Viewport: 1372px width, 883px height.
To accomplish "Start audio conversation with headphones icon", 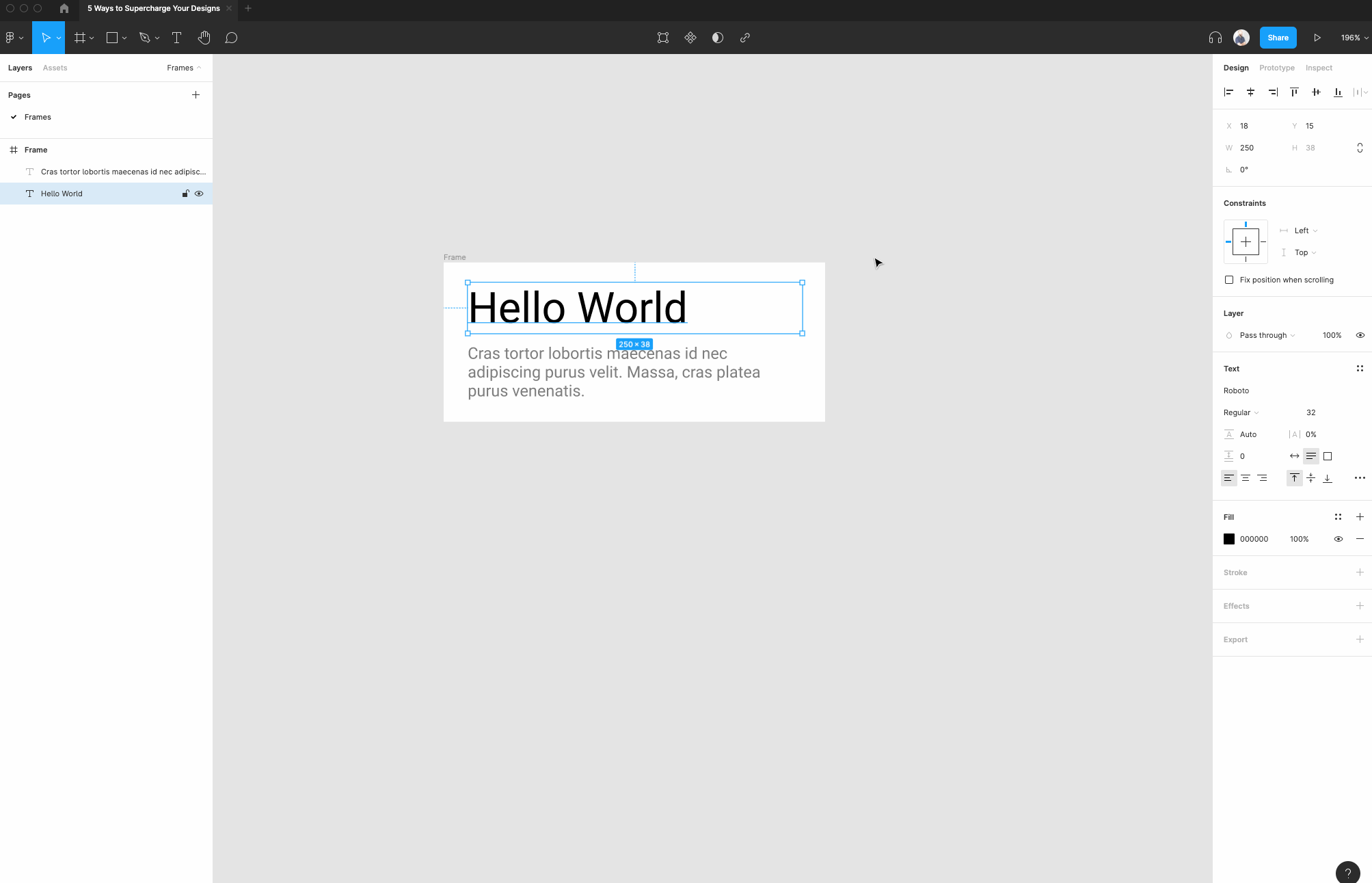I will [x=1215, y=38].
